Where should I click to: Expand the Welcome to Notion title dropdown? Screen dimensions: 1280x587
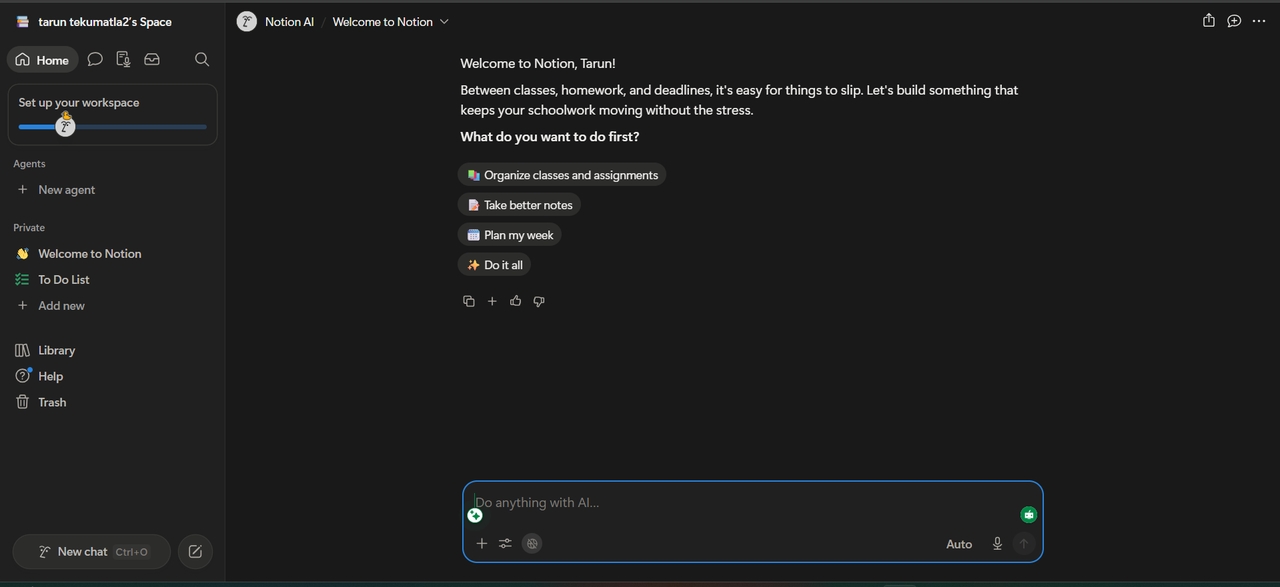(x=444, y=22)
